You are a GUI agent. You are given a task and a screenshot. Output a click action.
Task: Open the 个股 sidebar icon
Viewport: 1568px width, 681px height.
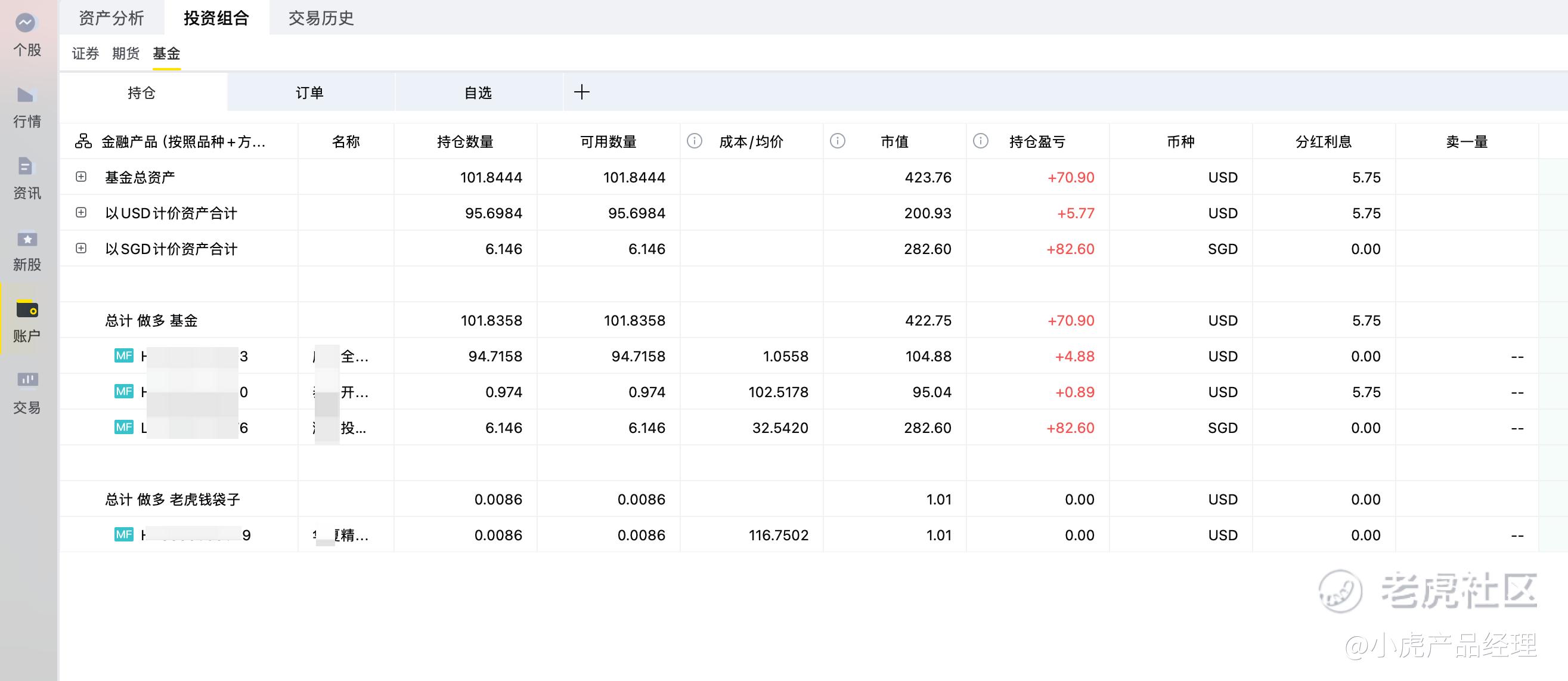26,24
